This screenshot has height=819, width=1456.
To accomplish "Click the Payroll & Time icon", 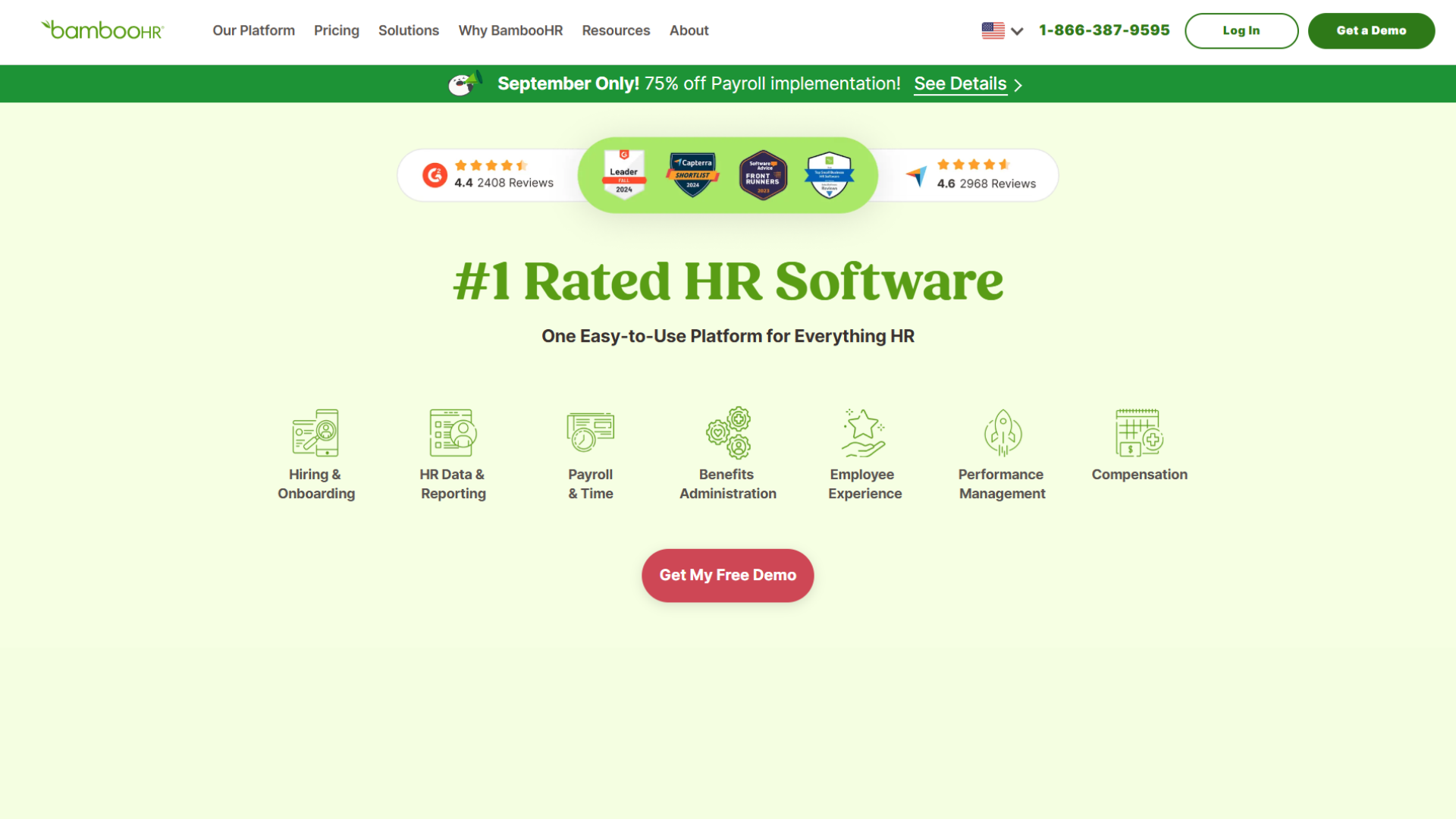I will coord(590,433).
